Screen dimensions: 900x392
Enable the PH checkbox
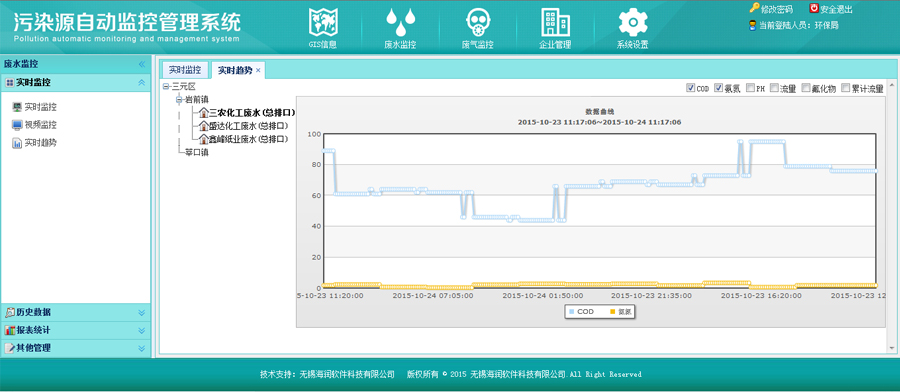click(750, 88)
